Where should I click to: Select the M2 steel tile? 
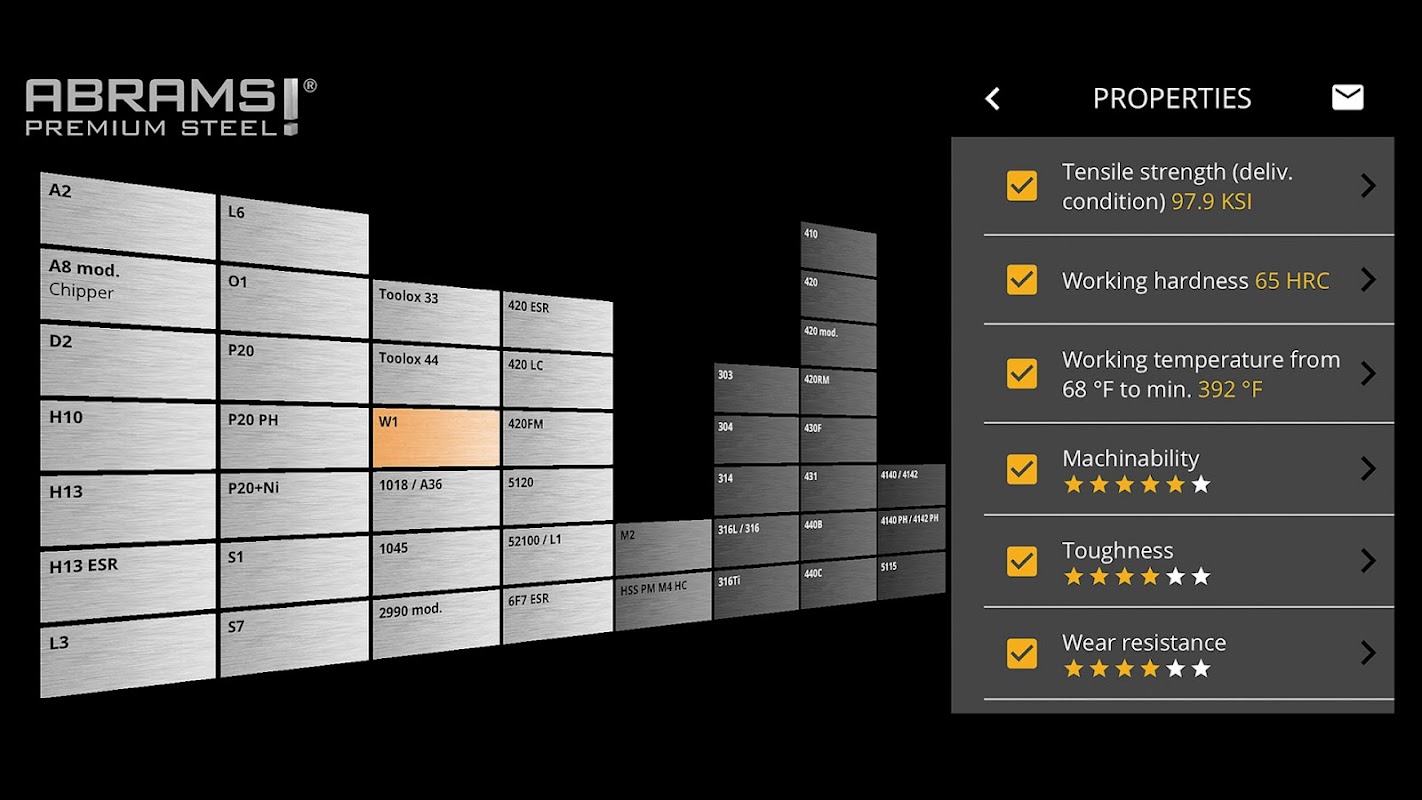click(662, 547)
